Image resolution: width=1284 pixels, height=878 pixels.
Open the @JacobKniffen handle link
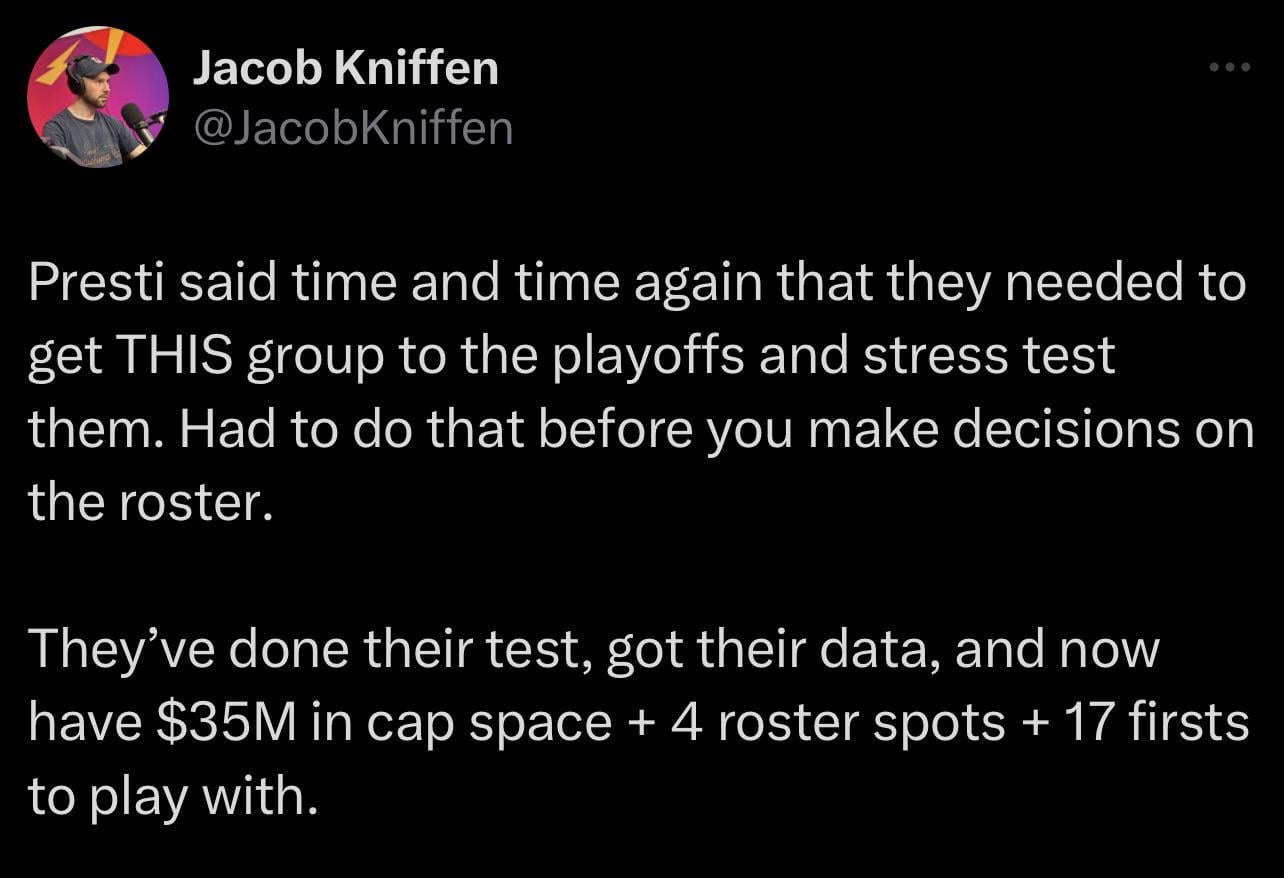tap(352, 128)
